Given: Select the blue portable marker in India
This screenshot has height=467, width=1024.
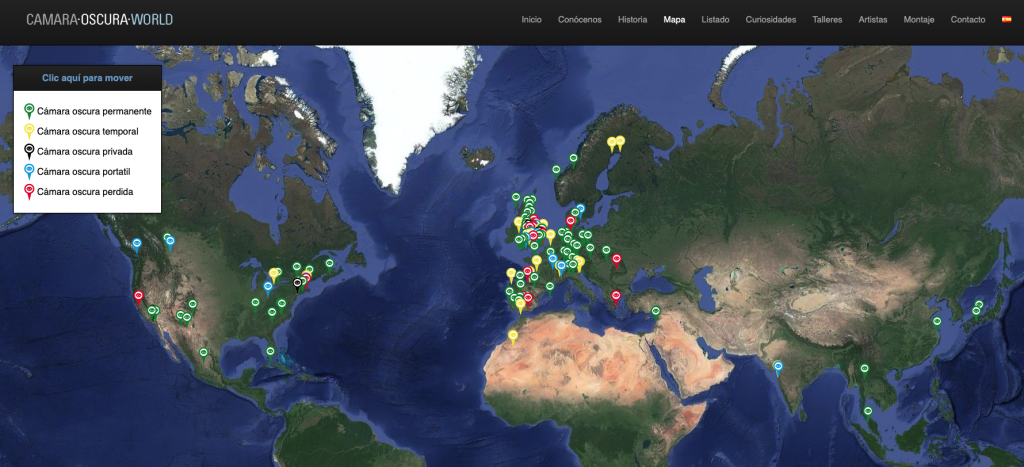Looking at the screenshot, I should [x=778, y=367].
